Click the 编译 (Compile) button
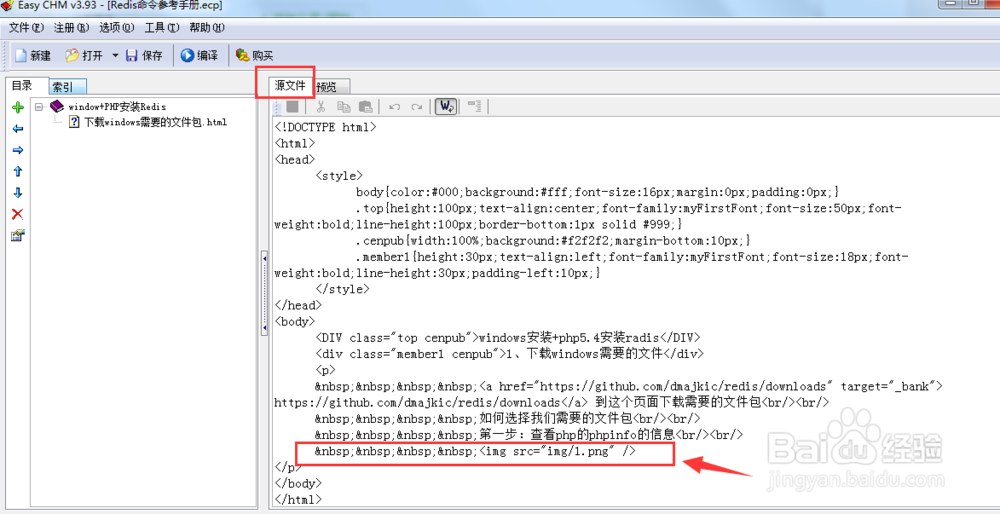The height and width of the screenshot is (514, 1000). 199,55
